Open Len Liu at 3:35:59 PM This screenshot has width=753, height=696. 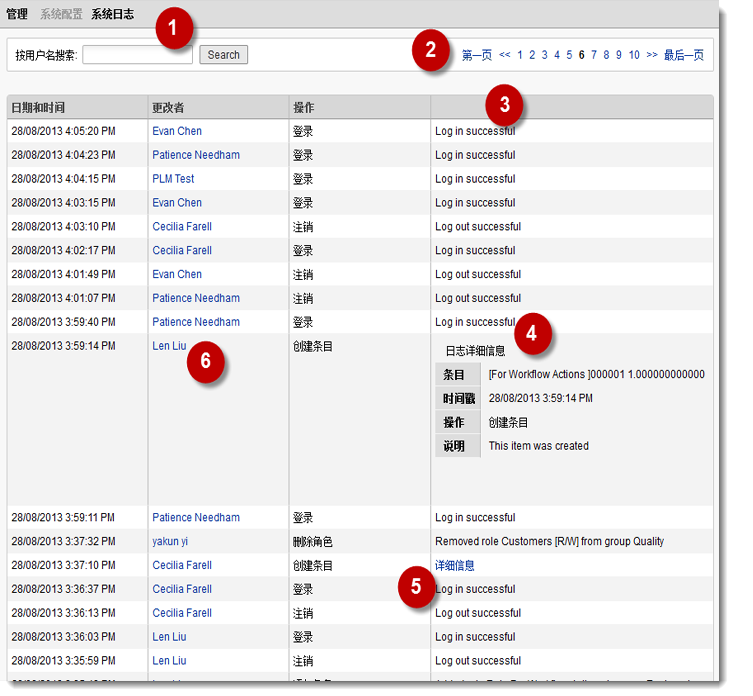(x=169, y=661)
